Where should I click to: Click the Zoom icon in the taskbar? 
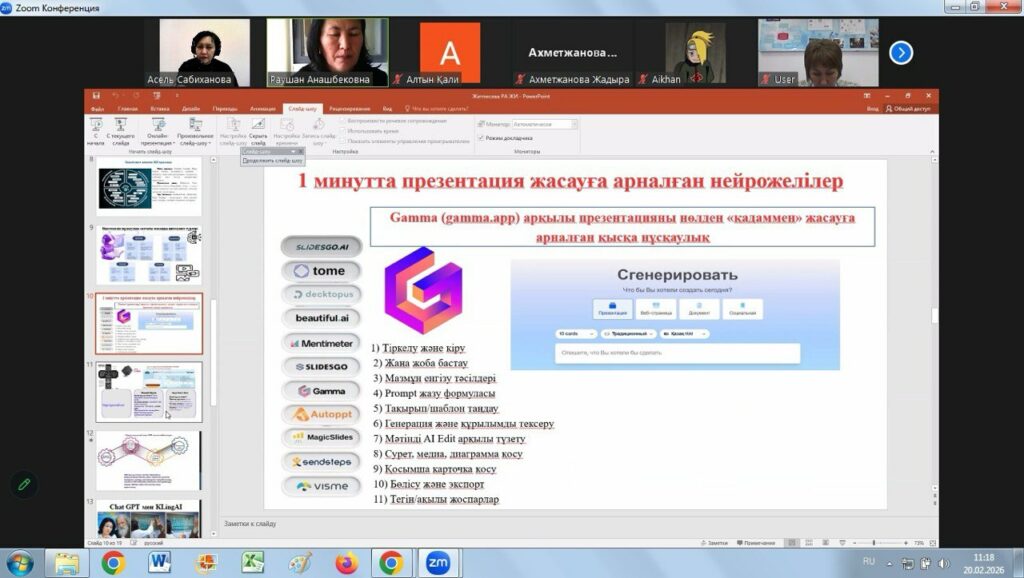tap(438, 563)
